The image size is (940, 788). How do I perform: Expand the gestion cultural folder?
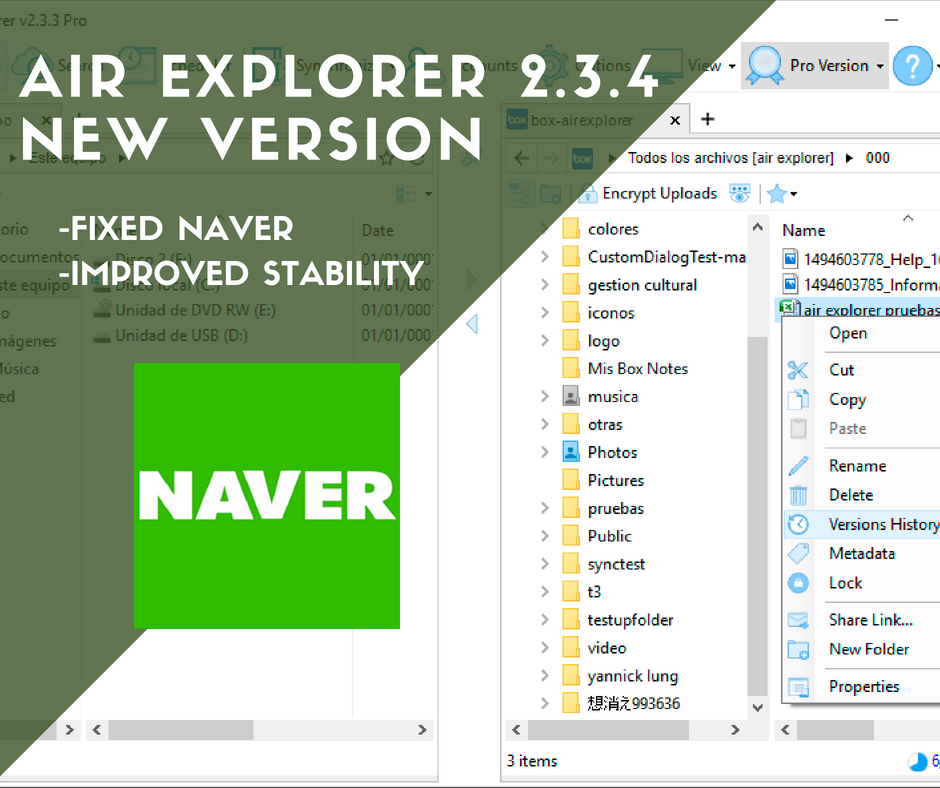click(x=544, y=285)
